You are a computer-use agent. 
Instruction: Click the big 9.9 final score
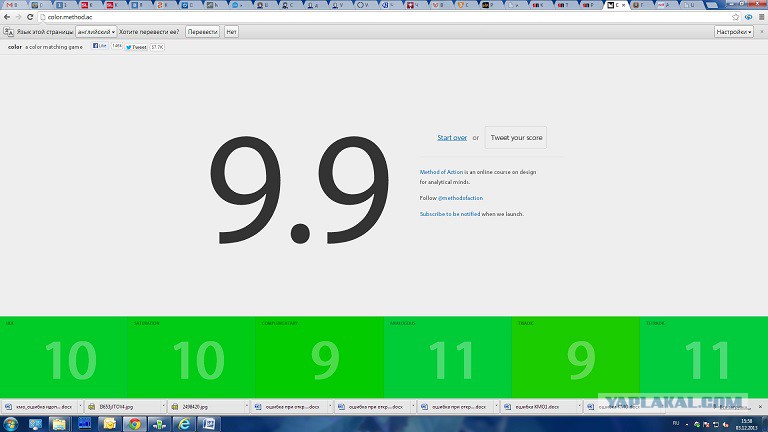300,190
